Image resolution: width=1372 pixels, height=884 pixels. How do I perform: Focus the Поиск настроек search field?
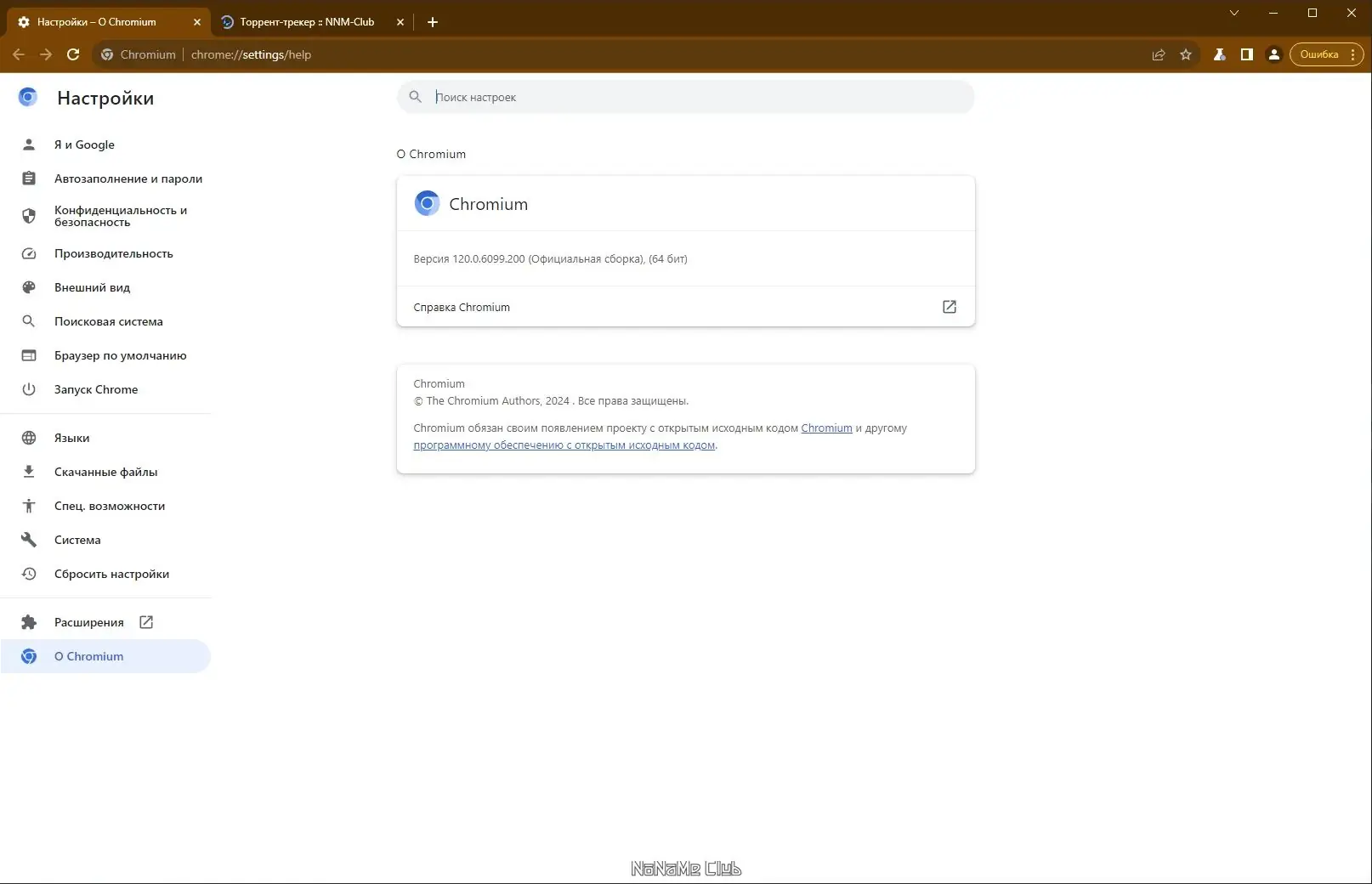685,97
